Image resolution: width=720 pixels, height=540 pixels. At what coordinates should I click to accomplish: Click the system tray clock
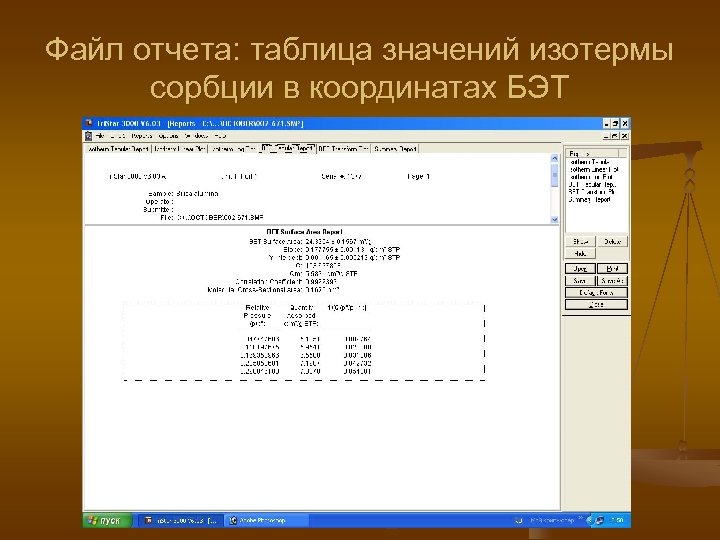tap(617, 520)
